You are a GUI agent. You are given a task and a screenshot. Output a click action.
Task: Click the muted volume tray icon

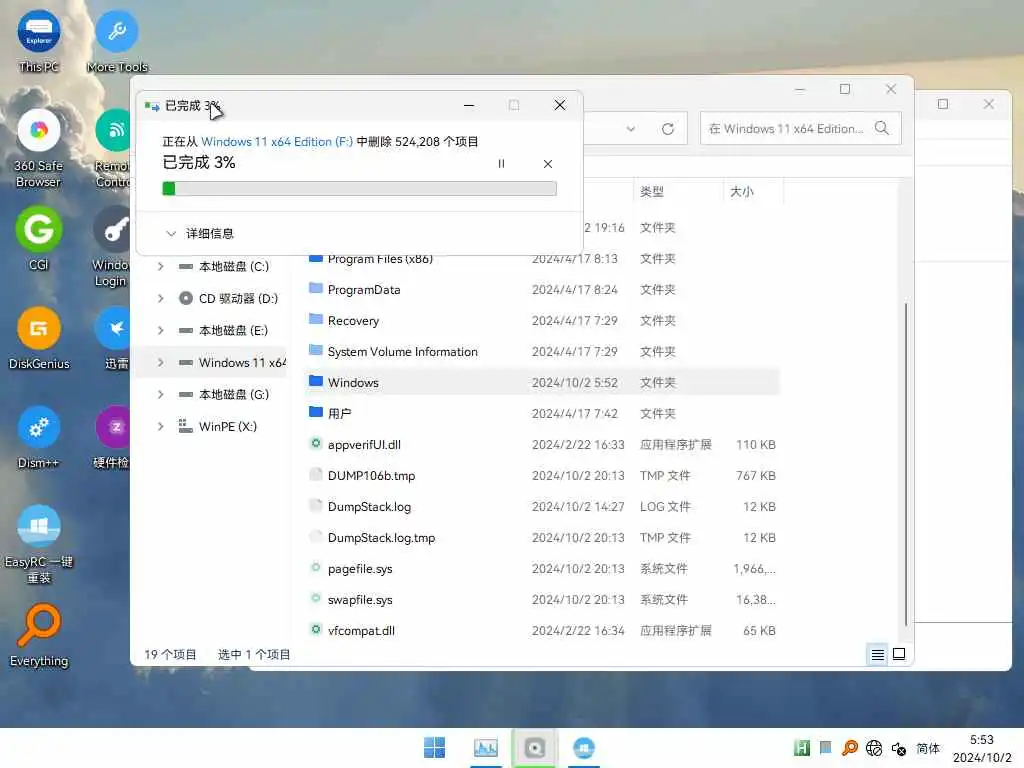tap(899, 748)
